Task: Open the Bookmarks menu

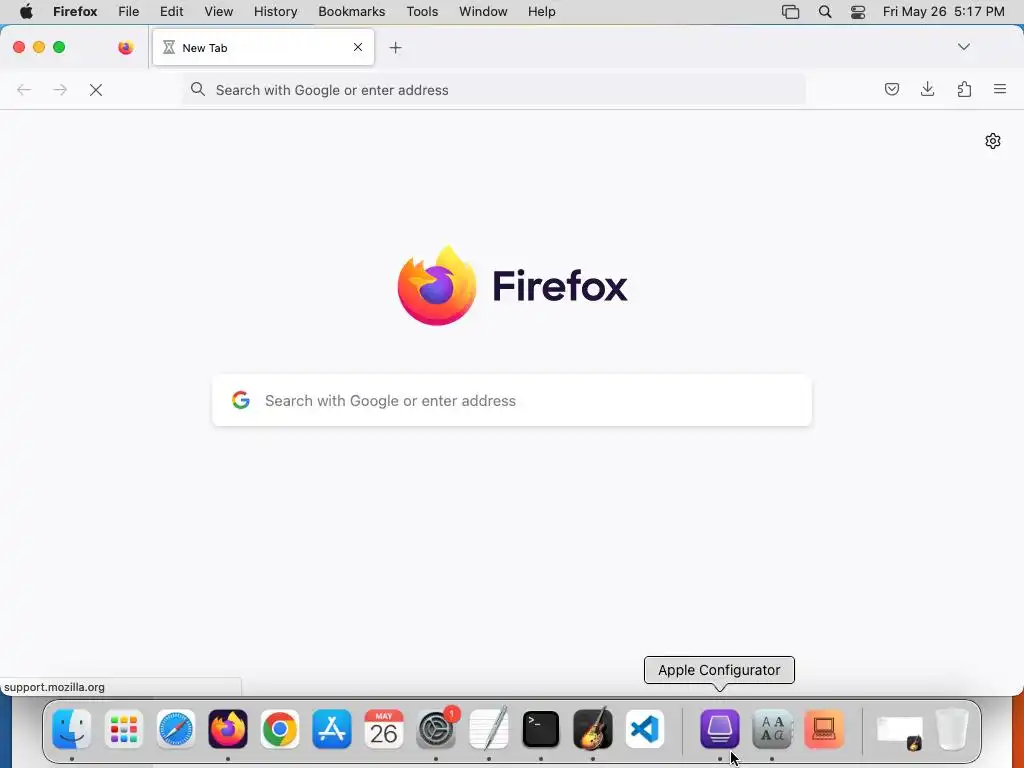Action: (x=351, y=12)
